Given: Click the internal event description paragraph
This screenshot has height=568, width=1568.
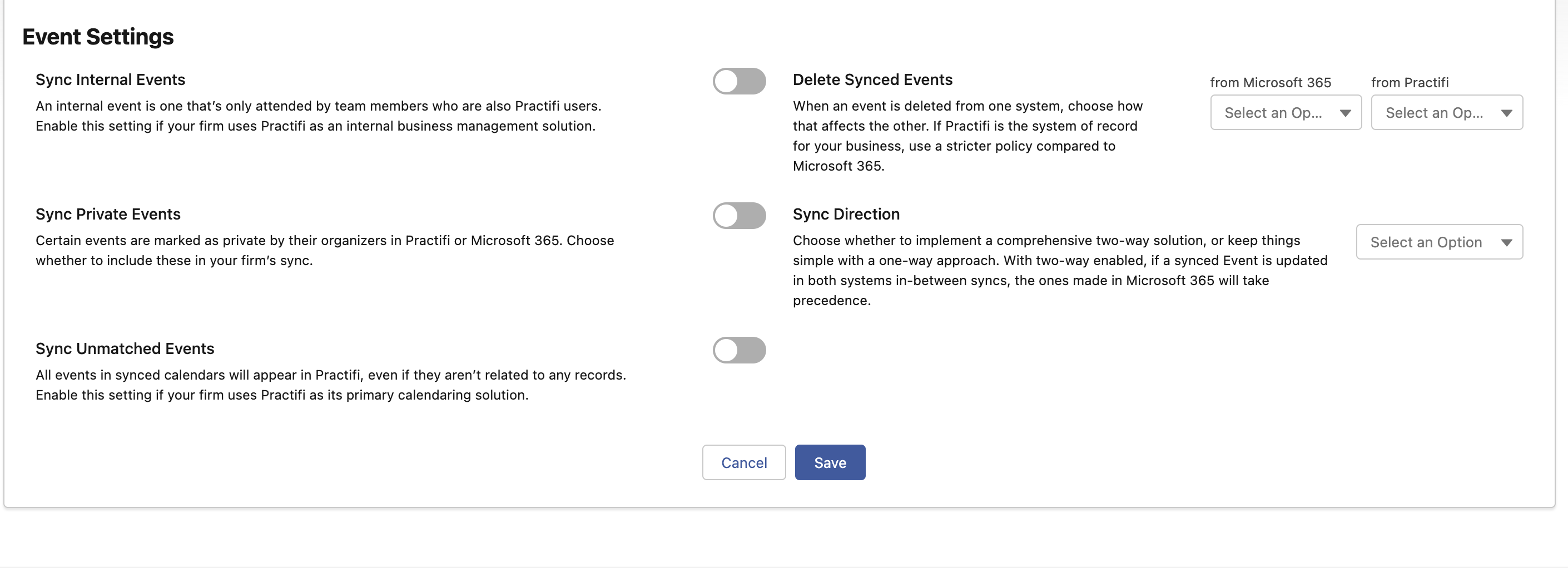Looking at the screenshot, I should coord(319,116).
